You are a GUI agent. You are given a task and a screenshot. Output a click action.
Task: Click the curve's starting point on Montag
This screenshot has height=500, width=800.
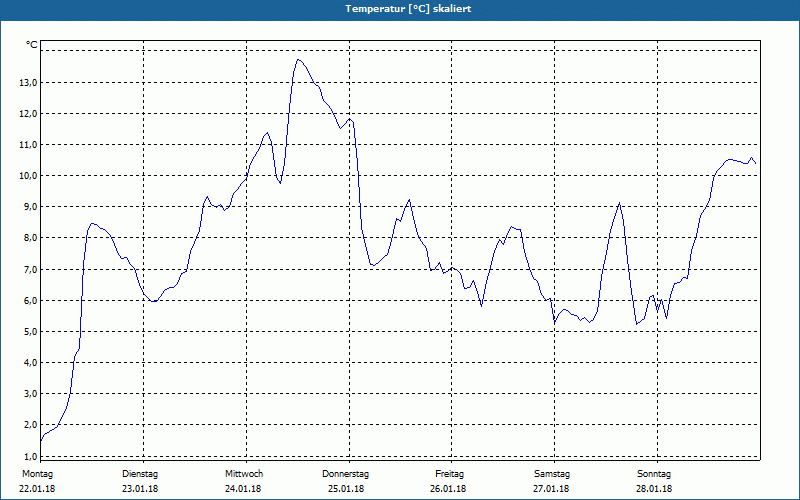click(x=41, y=441)
